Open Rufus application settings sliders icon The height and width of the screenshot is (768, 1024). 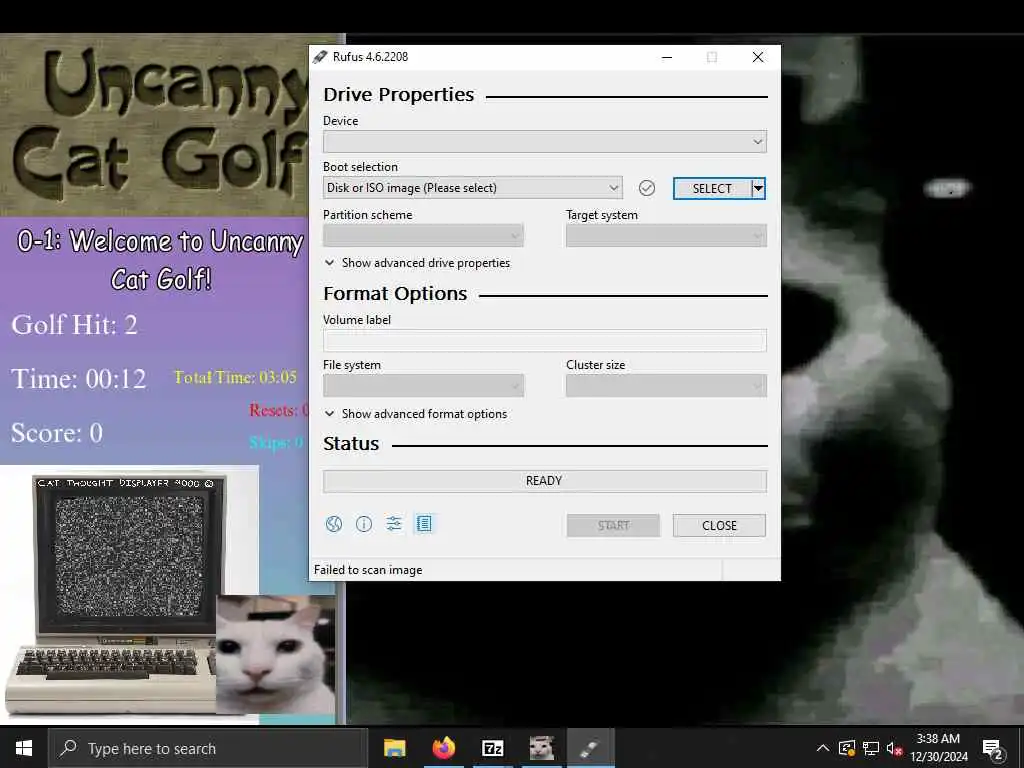[394, 524]
